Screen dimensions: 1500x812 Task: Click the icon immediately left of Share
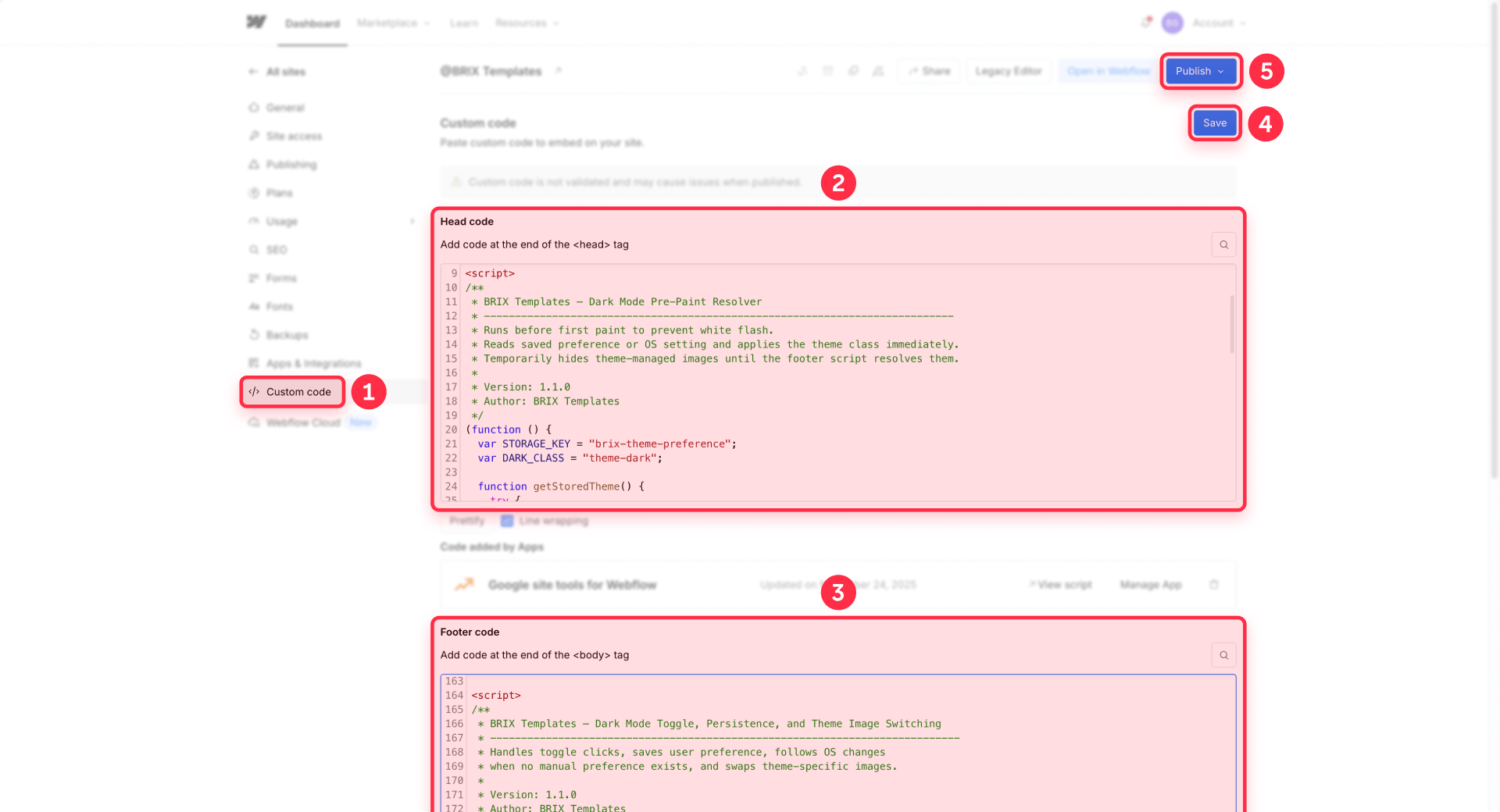tap(878, 71)
